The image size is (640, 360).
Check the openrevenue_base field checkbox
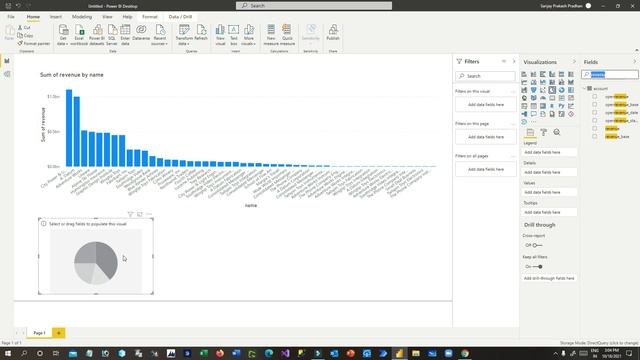595,104
